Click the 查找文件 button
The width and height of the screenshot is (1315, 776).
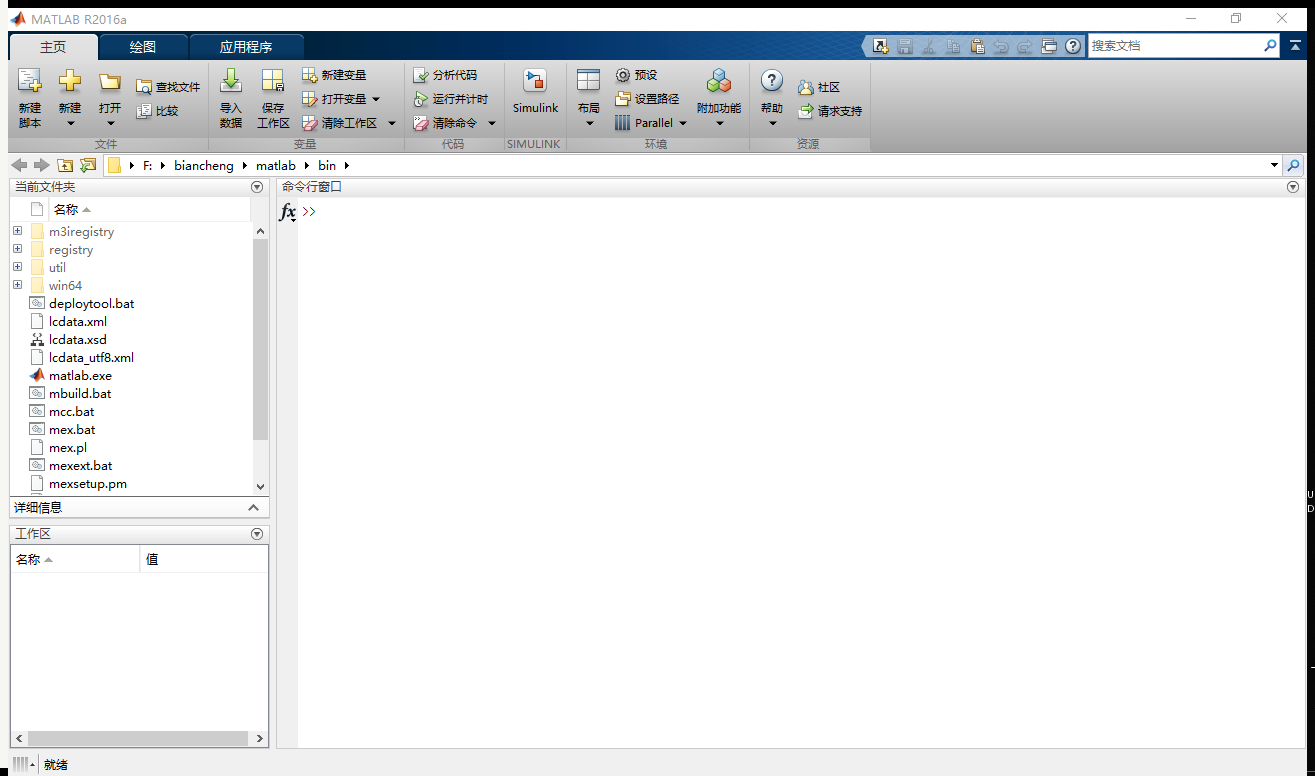coord(168,87)
